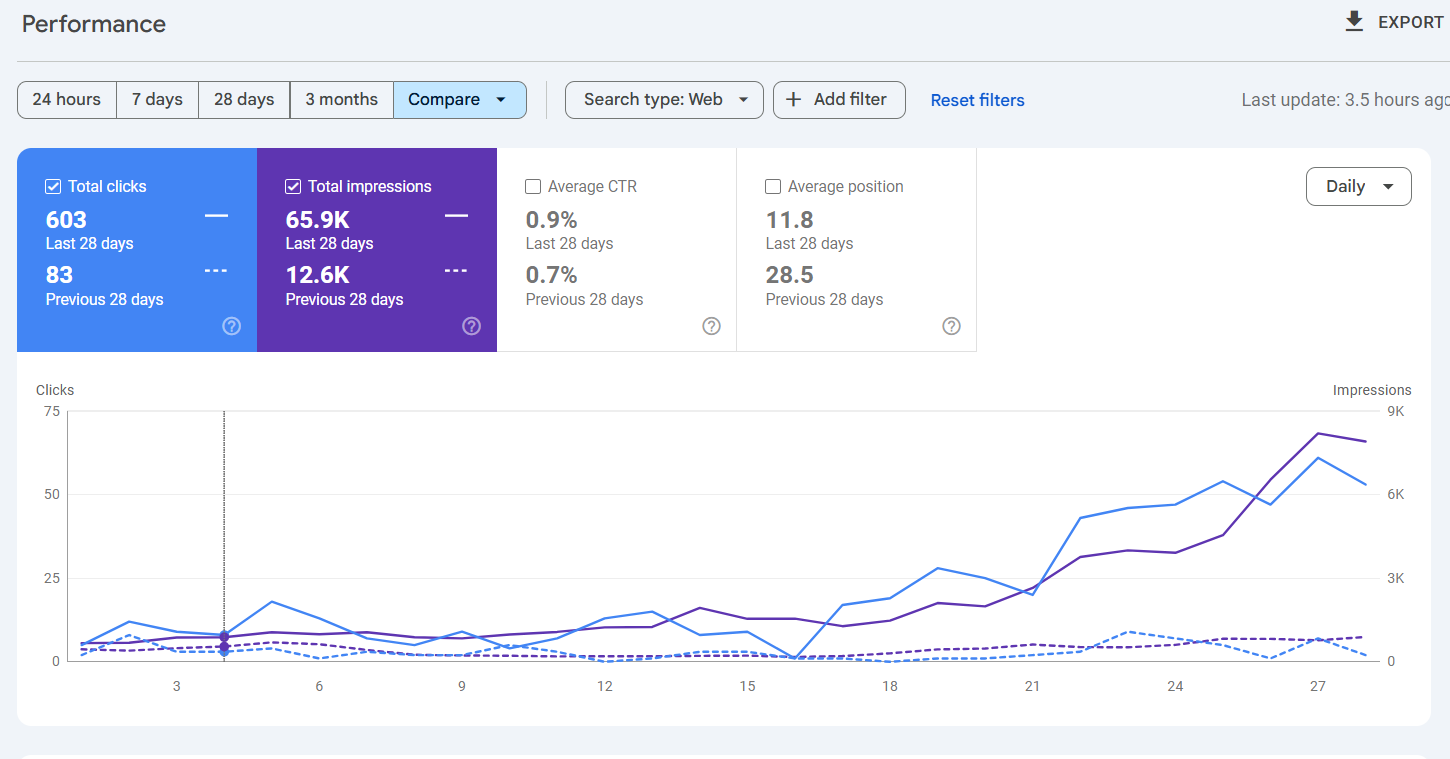This screenshot has height=759, width=1450.
Task: Enable the Average position checkbox
Action: point(772,186)
